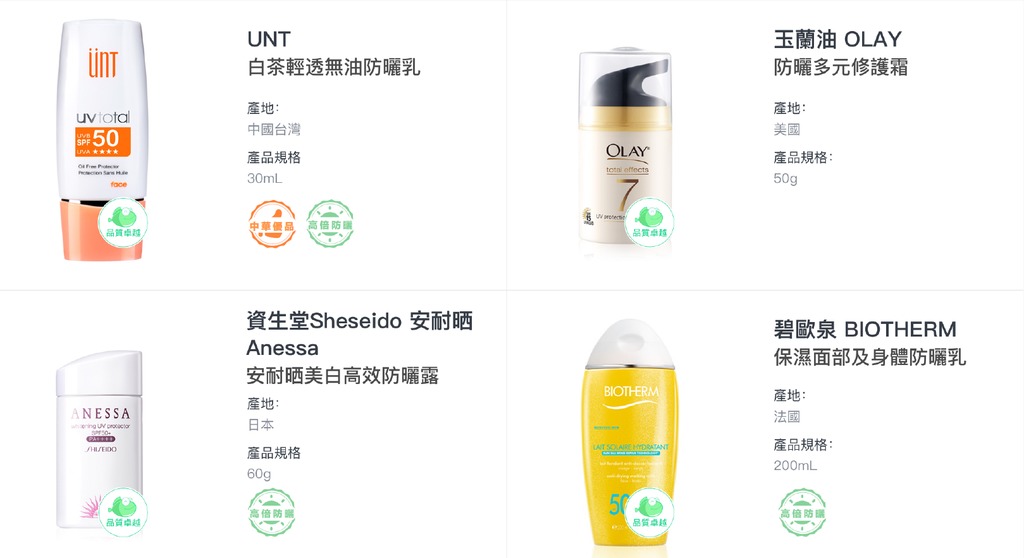This screenshot has height=558, width=1024.
Task: Click the 高倍防曬 badge under Anessa 60g
Action: 272,513
